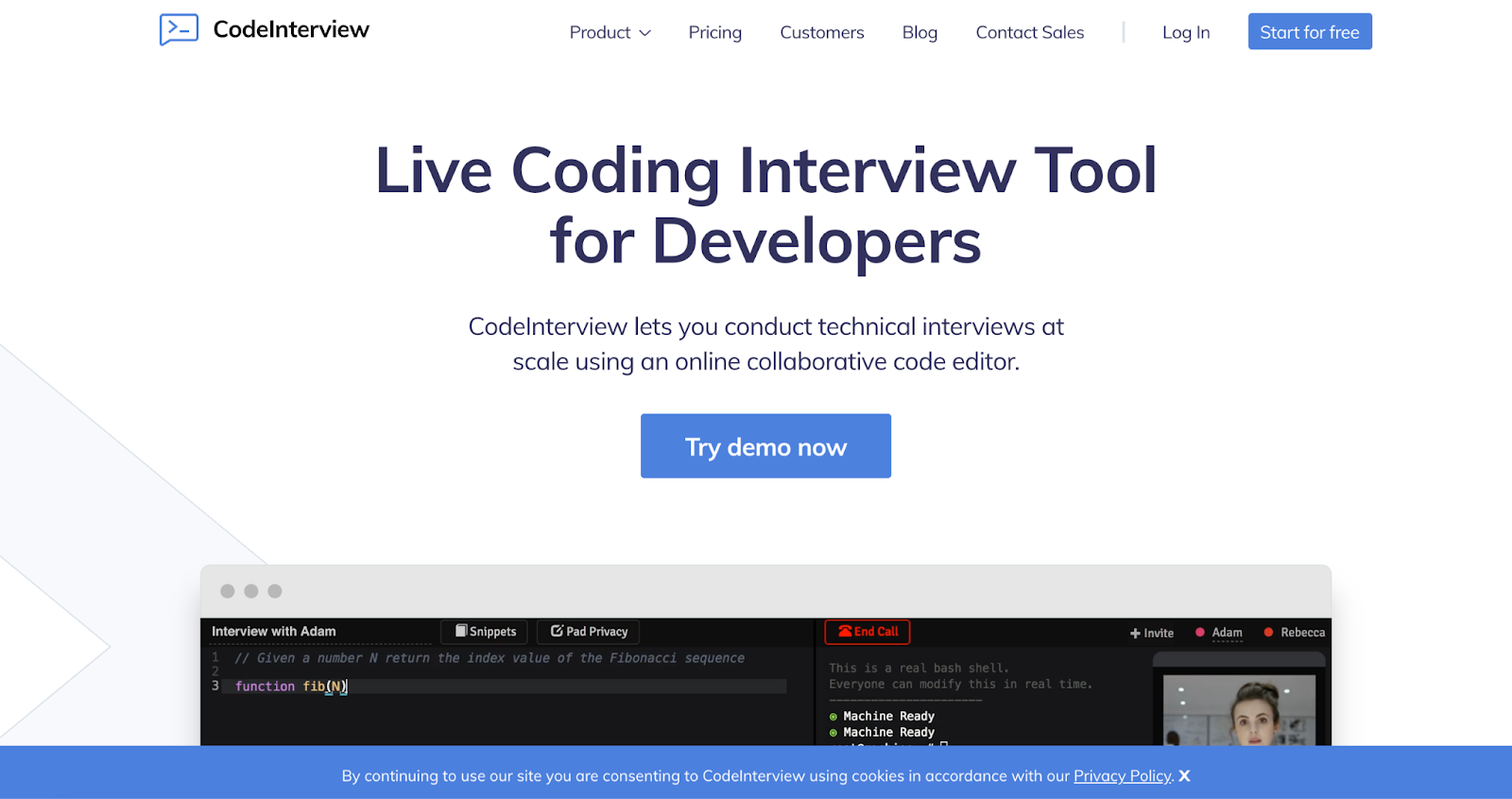Image resolution: width=1512 pixels, height=799 pixels.
Task: Click the code line 'function fib(N)'
Action: click(x=291, y=686)
